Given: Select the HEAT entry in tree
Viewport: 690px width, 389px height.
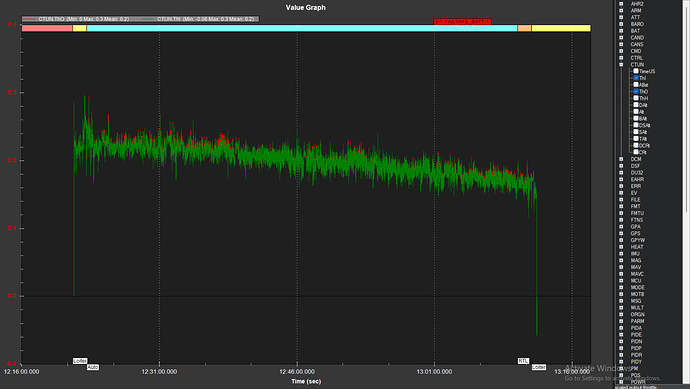Looking at the screenshot, I should (x=637, y=247).
